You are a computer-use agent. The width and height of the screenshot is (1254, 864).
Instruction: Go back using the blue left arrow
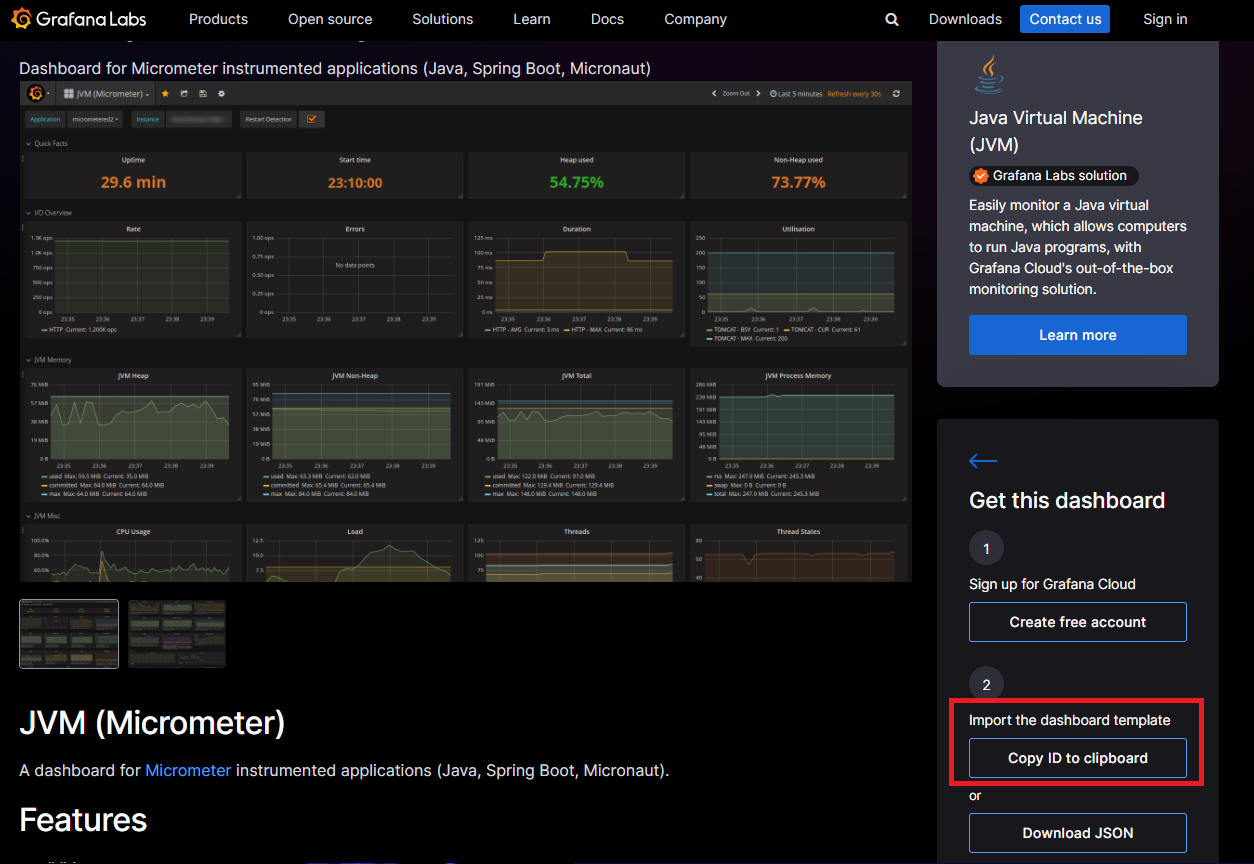(x=983, y=461)
